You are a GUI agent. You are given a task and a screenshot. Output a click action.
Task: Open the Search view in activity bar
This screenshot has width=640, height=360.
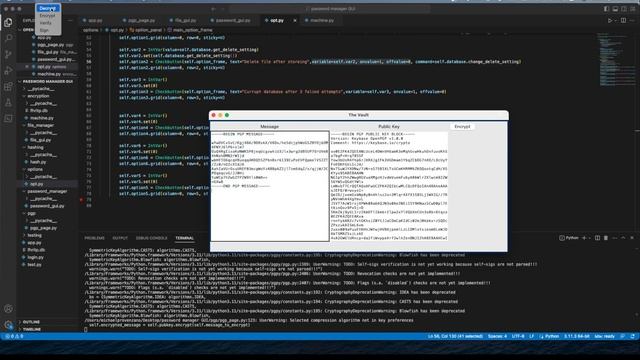click(8, 38)
